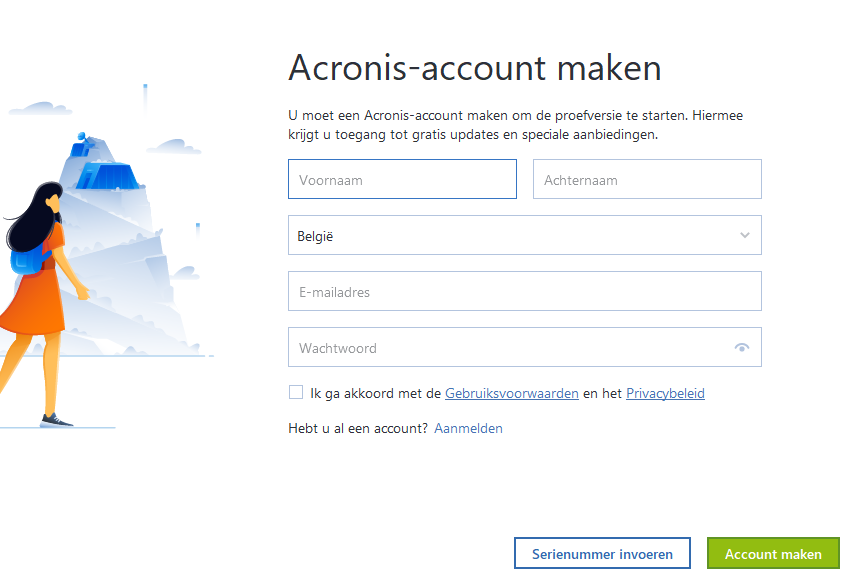853x581 pixels.
Task: Follow the Aanmelden sign-in link
Action: click(x=468, y=428)
